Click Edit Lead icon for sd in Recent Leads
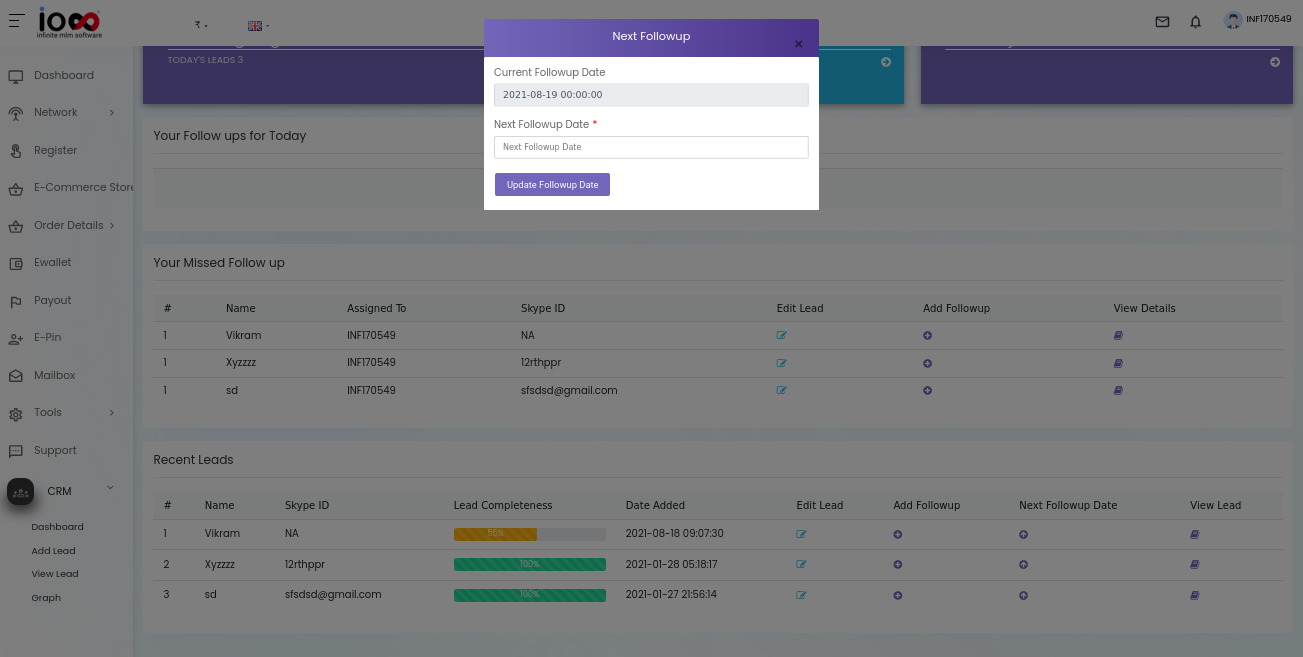The width and height of the screenshot is (1303, 657). (x=801, y=595)
